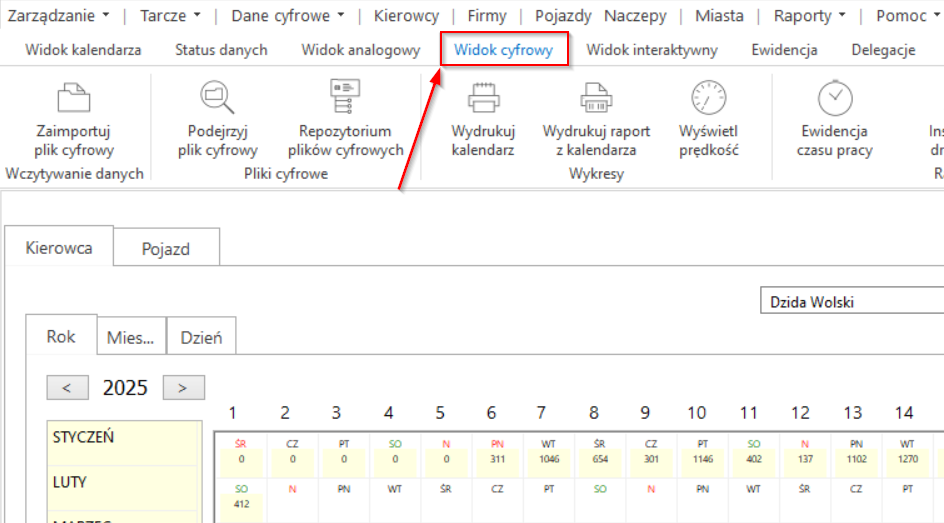
Task: Open the Miasta menu item
Action: click(x=719, y=16)
